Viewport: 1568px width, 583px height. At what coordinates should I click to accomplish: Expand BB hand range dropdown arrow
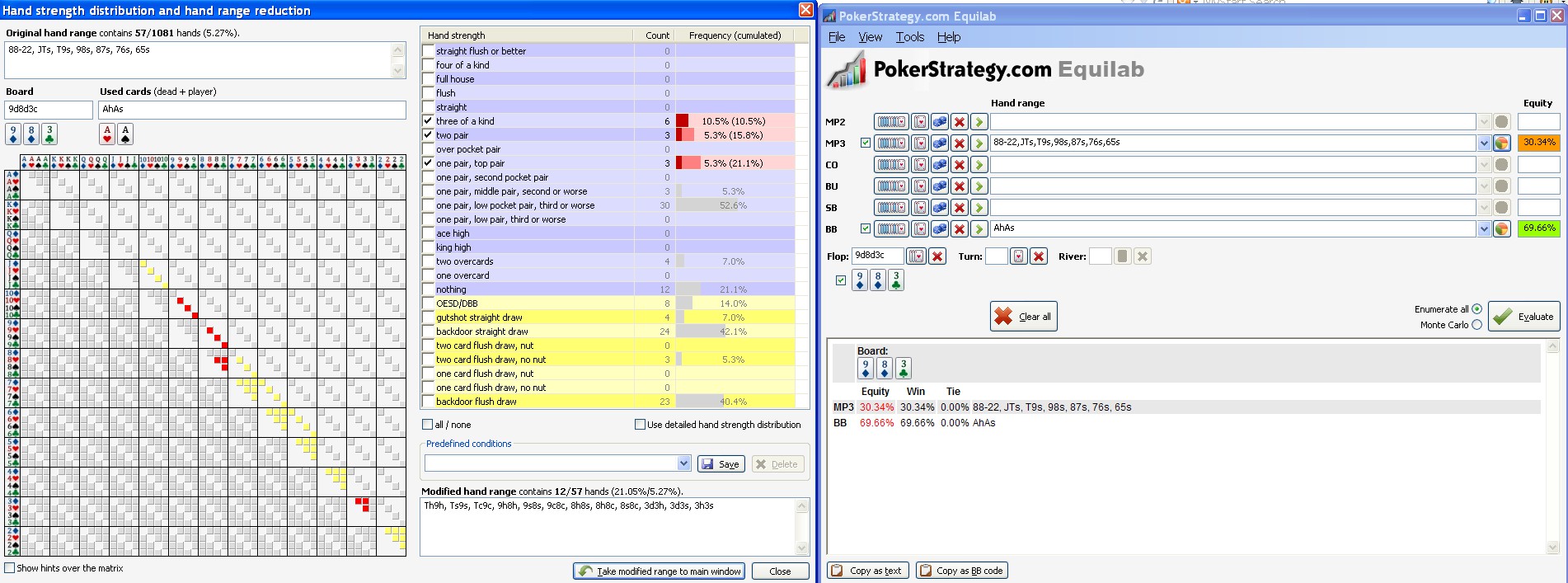pos(1484,228)
